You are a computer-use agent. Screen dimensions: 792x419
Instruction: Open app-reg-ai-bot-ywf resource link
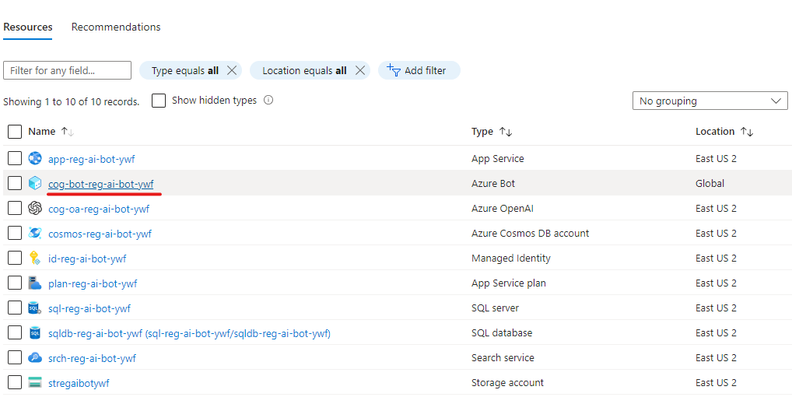point(91,160)
